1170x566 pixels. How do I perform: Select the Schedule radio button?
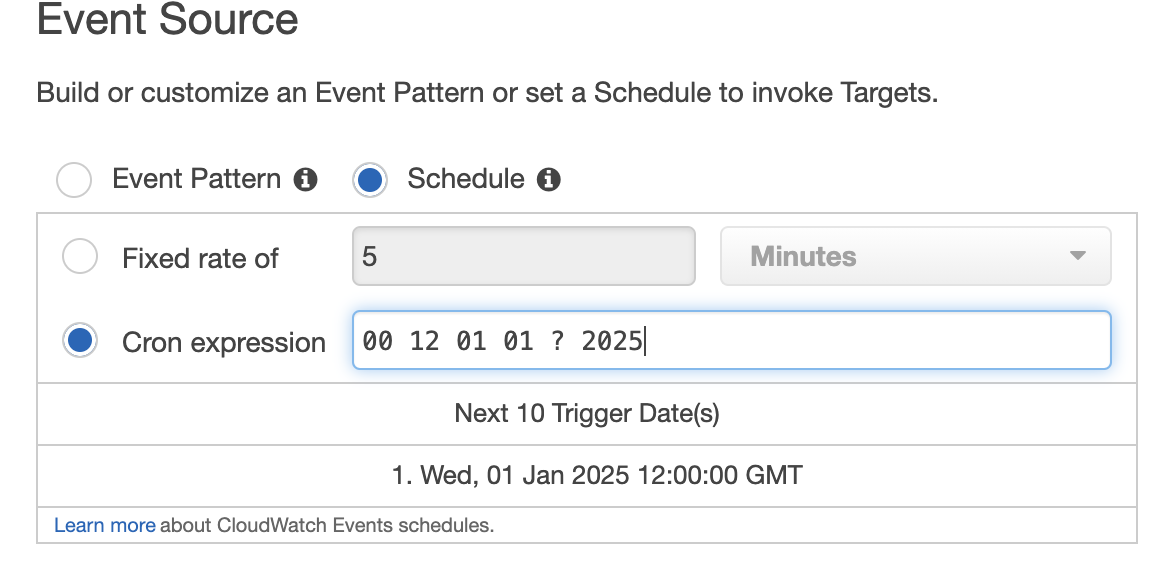tap(370, 181)
